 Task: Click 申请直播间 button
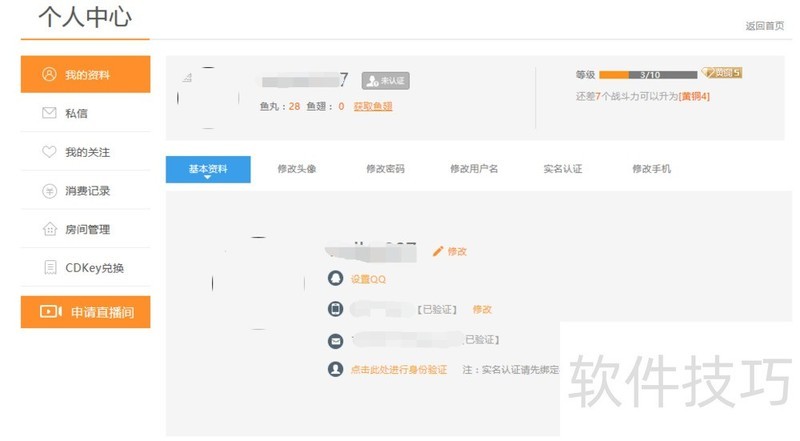coord(85,311)
